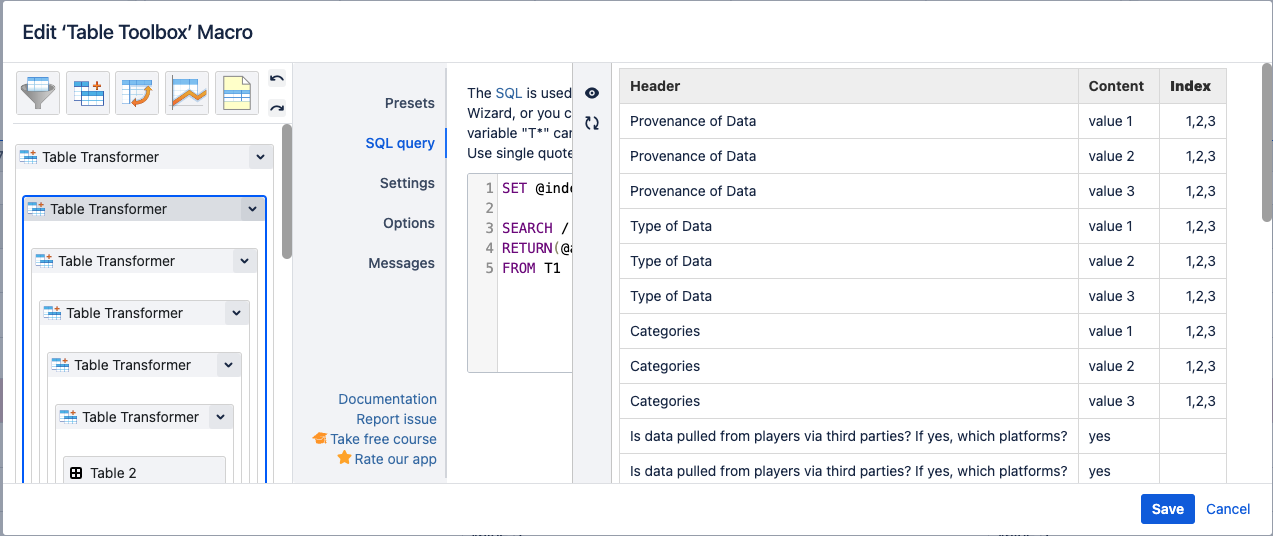This screenshot has height=536, width=1273.
Task: Click the Take free course link
Action: pyautogui.click(x=383, y=439)
